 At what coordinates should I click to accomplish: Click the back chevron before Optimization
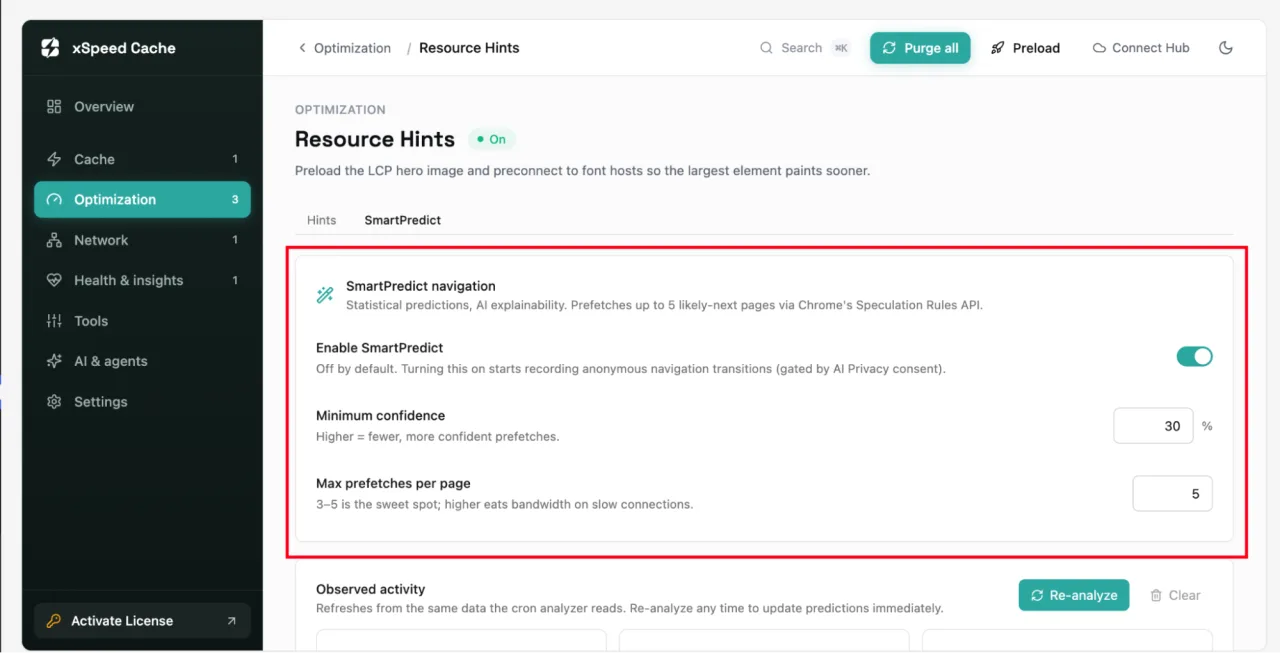point(302,48)
